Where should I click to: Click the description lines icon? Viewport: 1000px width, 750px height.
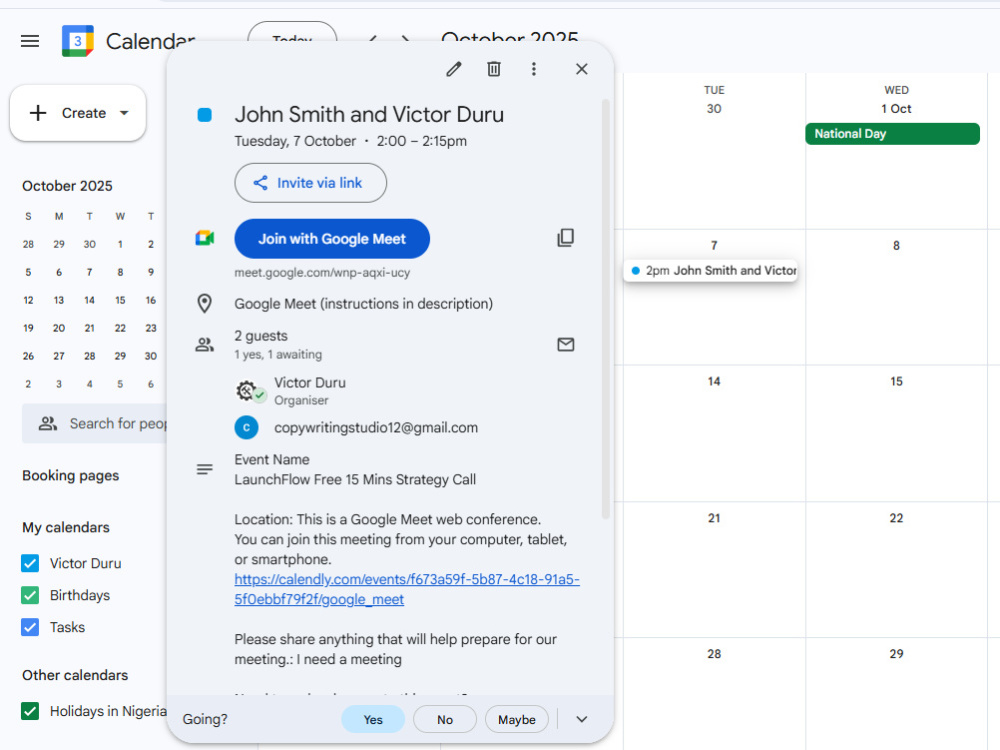click(x=204, y=469)
